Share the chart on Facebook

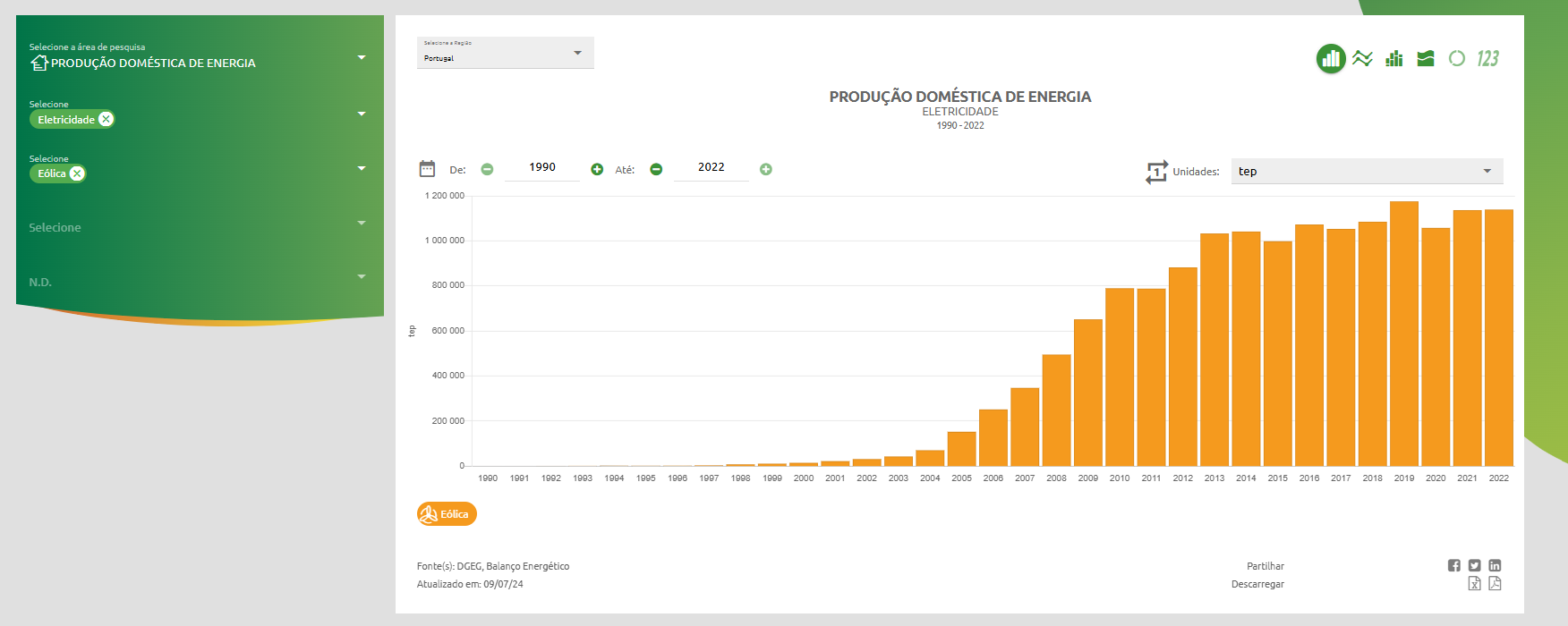tap(1453, 565)
